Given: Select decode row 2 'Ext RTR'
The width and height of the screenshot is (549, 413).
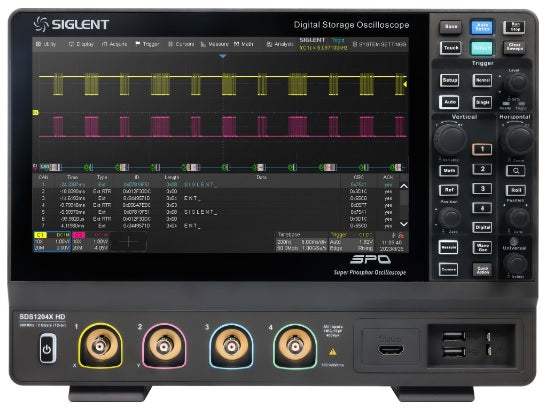Looking at the screenshot, I should 217,191.
